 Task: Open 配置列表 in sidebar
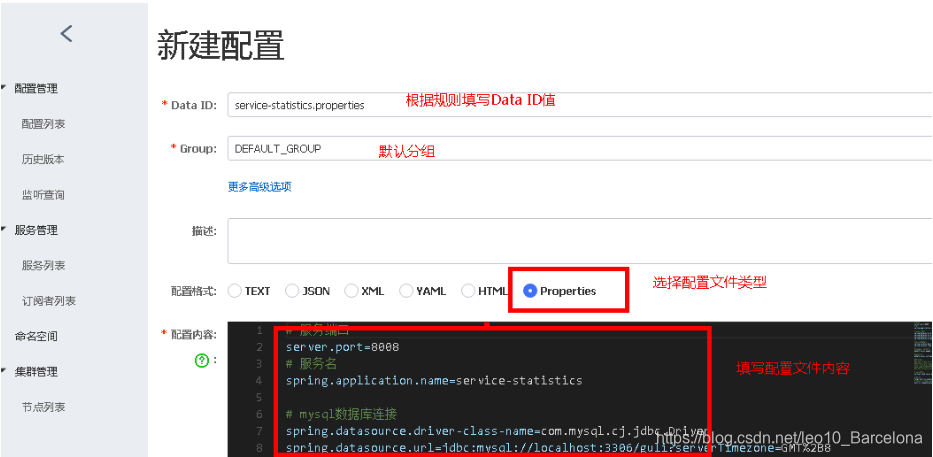43,124
